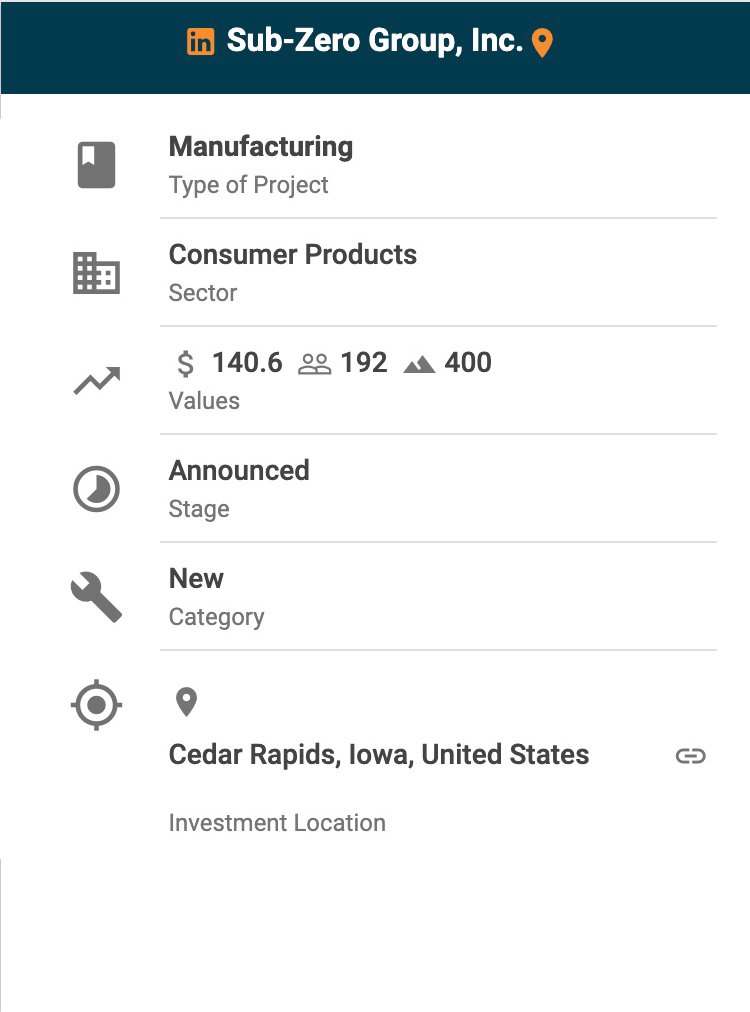This screenshot has height=1012, width=750.
Task: Select the Manufacturing project type text
Action: pyautogui.click(x=261, y=147)
